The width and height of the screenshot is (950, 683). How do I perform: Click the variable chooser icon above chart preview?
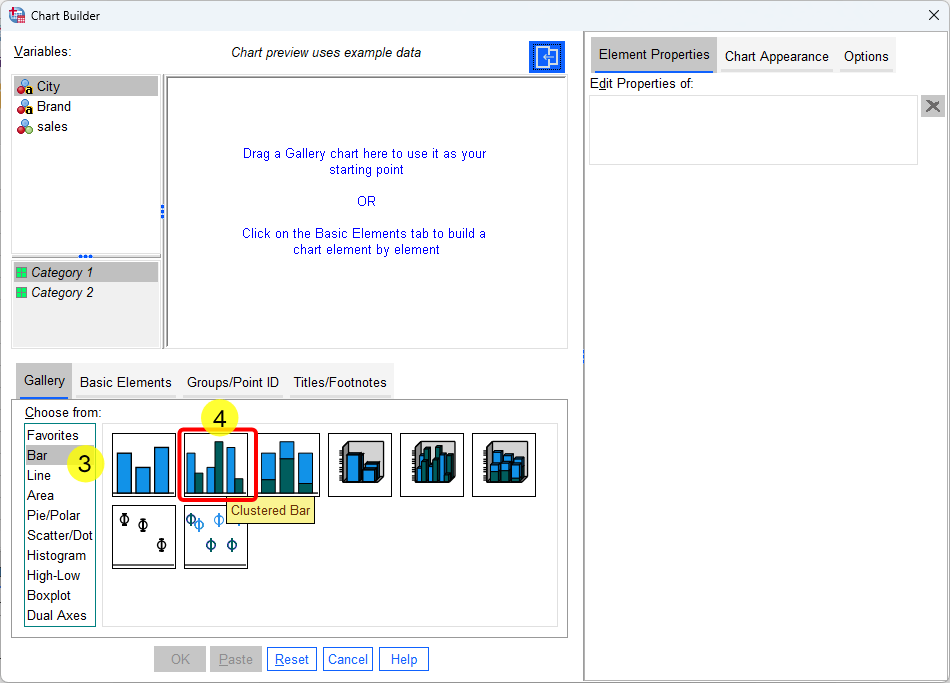coord(546,57)
